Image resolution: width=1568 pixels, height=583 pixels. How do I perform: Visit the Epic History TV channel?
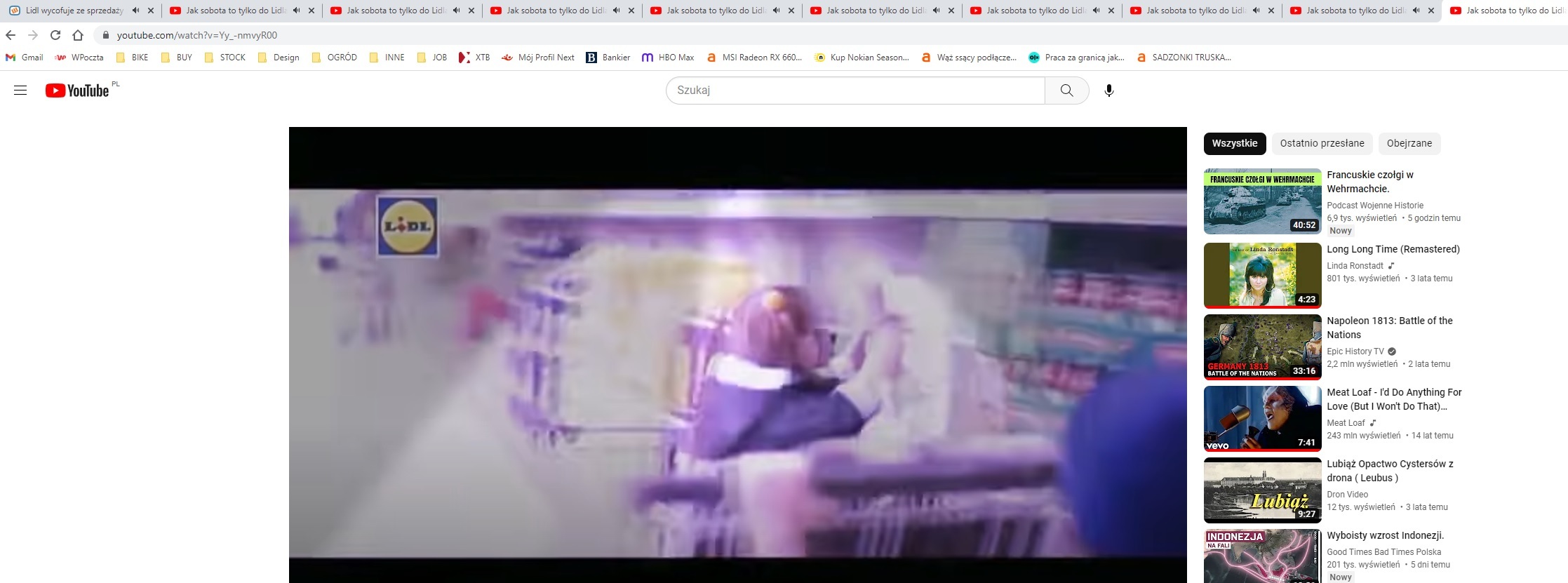pyautogui.click(x=1355, y=351)
